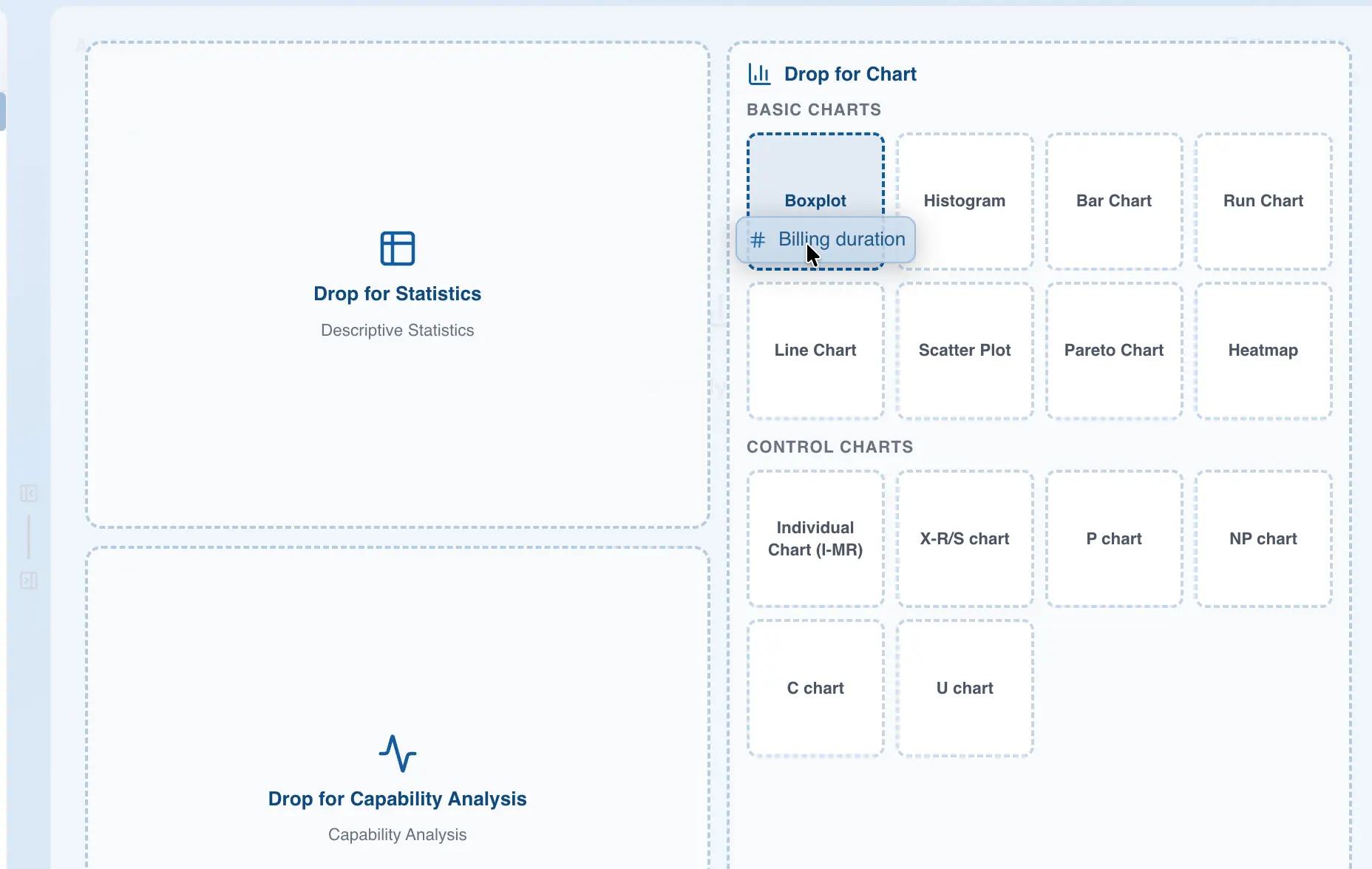Click the waveform icon for Capability Analysis
Screen dimensions: 1372x869
(x=397, y=755)
